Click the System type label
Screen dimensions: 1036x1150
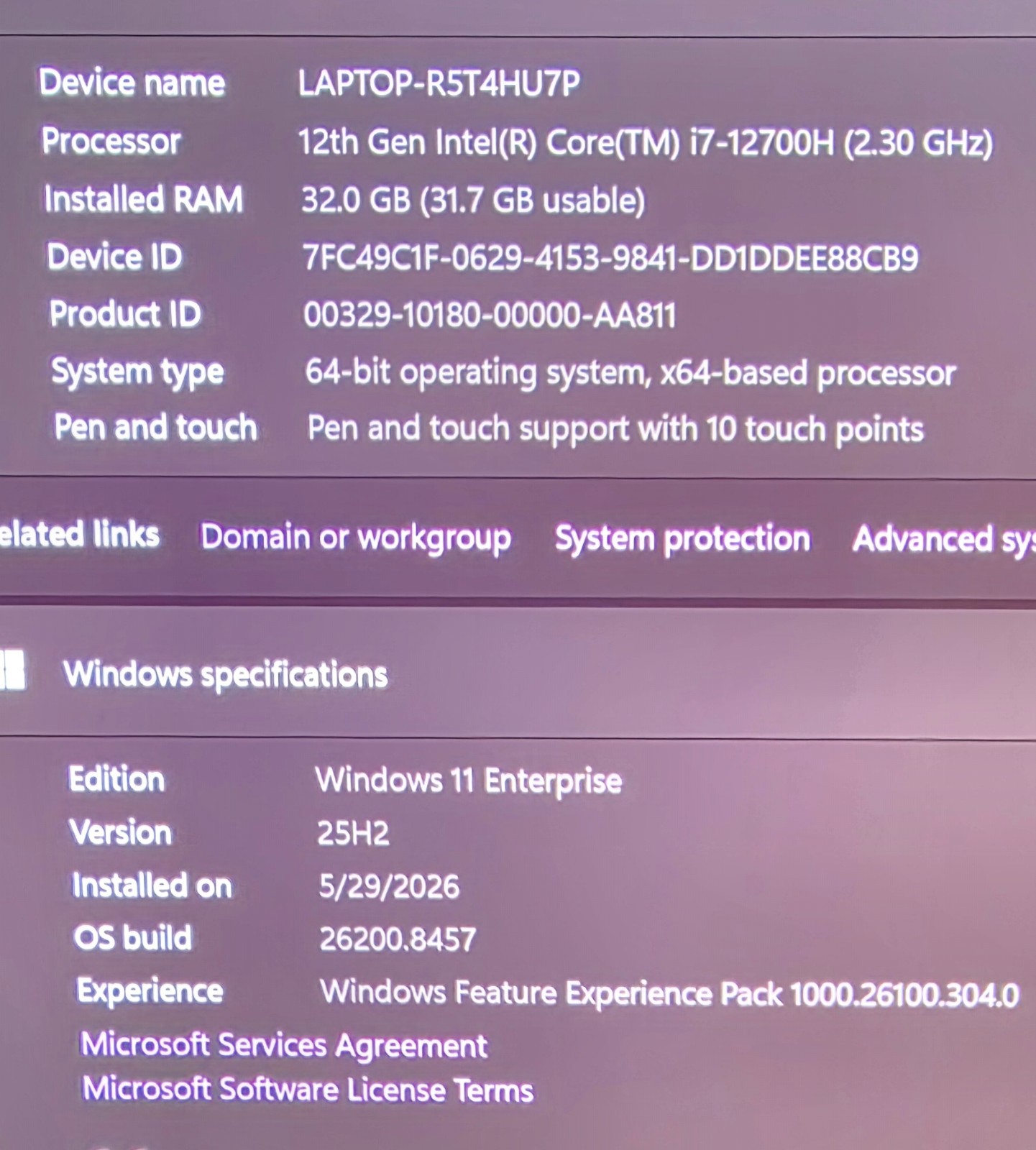[137, 372]
